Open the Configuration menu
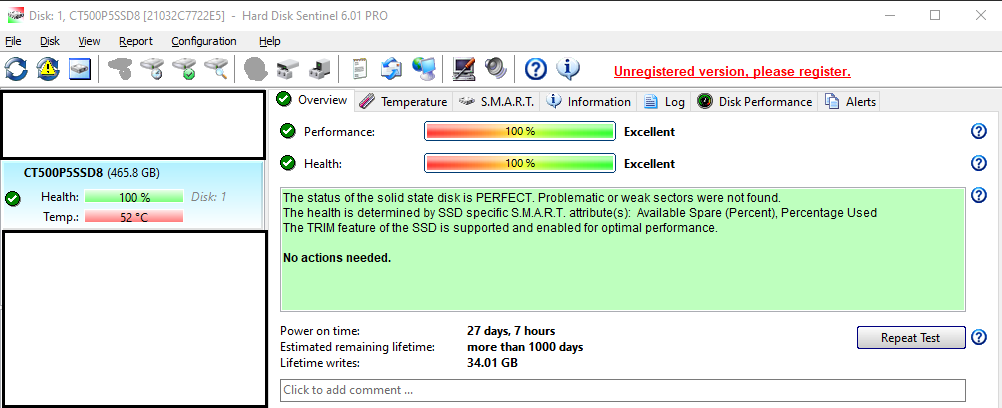1002x408 pixels. pos(204,41)
